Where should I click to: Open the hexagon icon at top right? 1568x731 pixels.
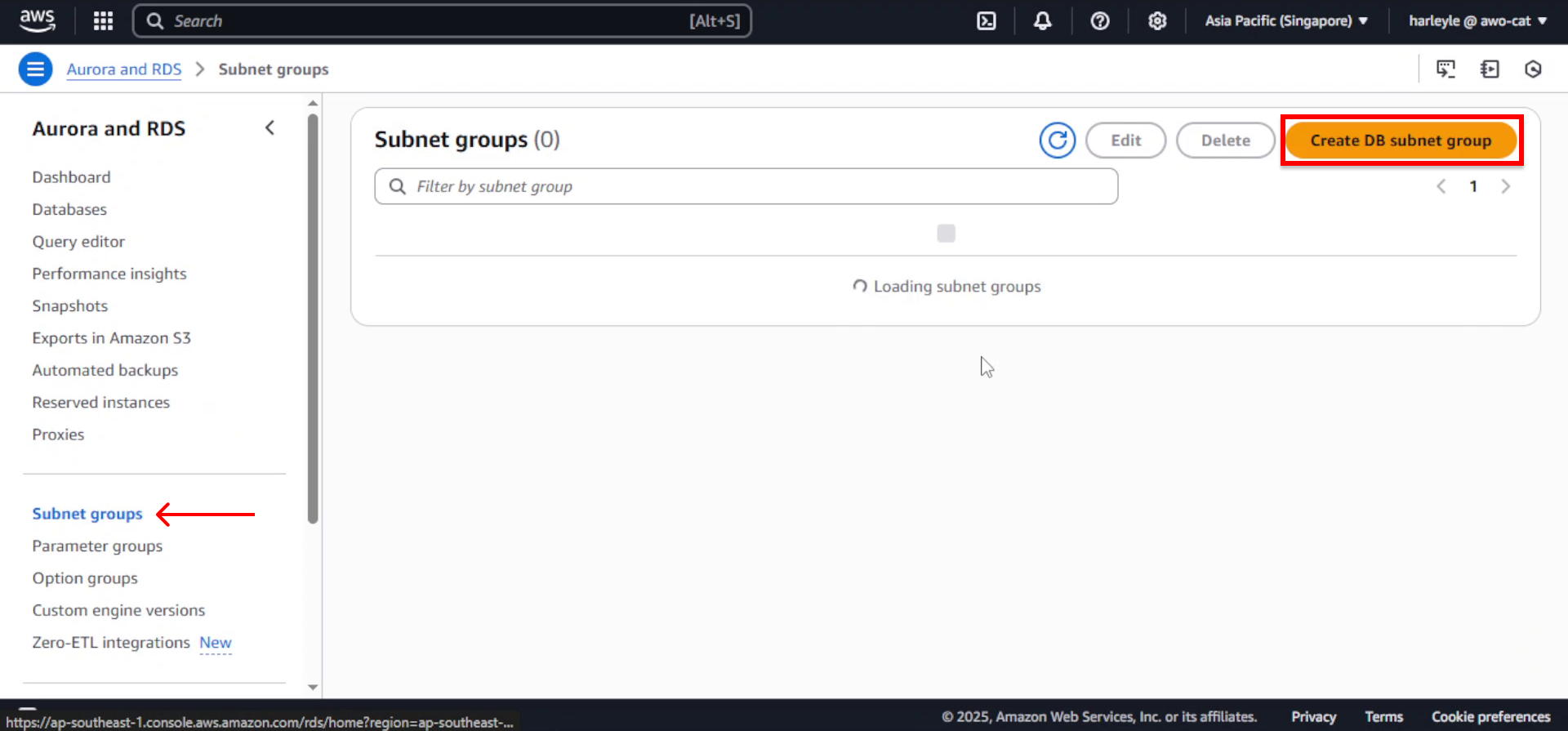click(1533, 69)
